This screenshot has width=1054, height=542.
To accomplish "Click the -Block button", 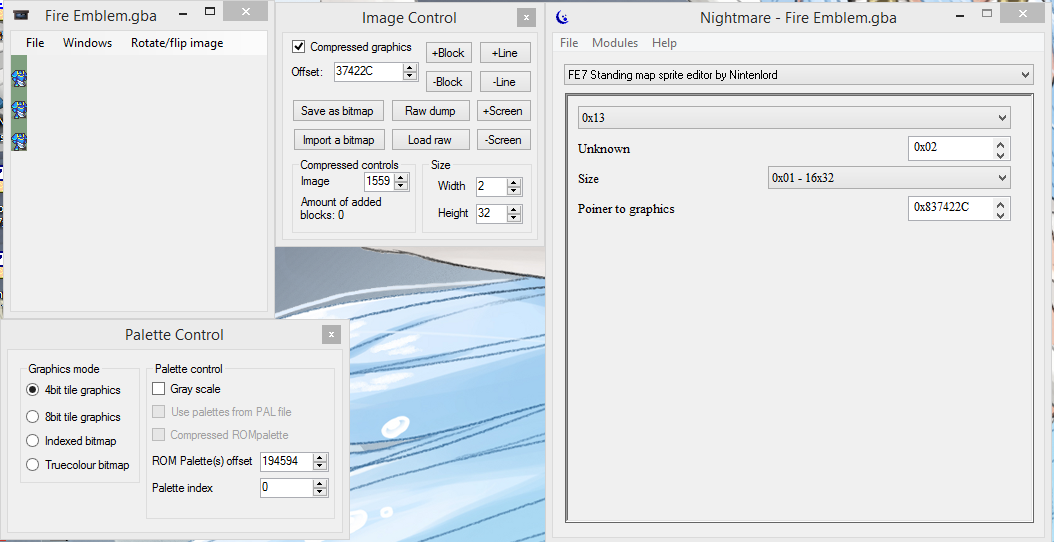I will (x=448, y=82).
